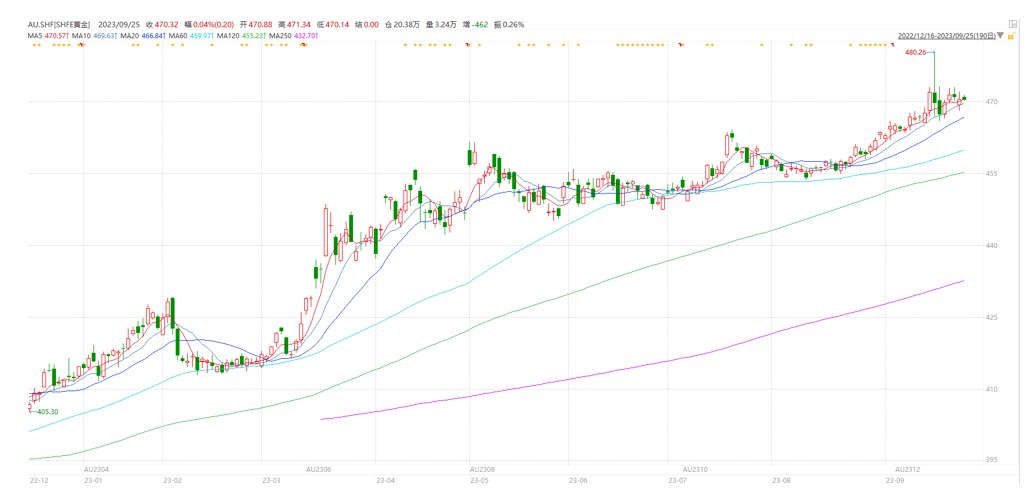
Task: Click the 2023/09/25 quote date
Action: 119,24
